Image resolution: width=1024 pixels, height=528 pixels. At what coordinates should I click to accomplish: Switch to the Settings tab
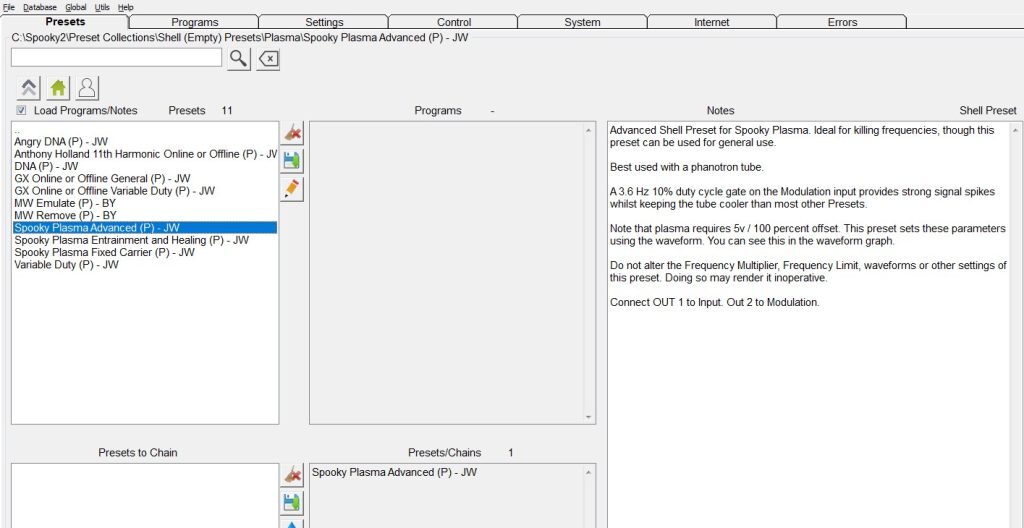click(324, 22)
